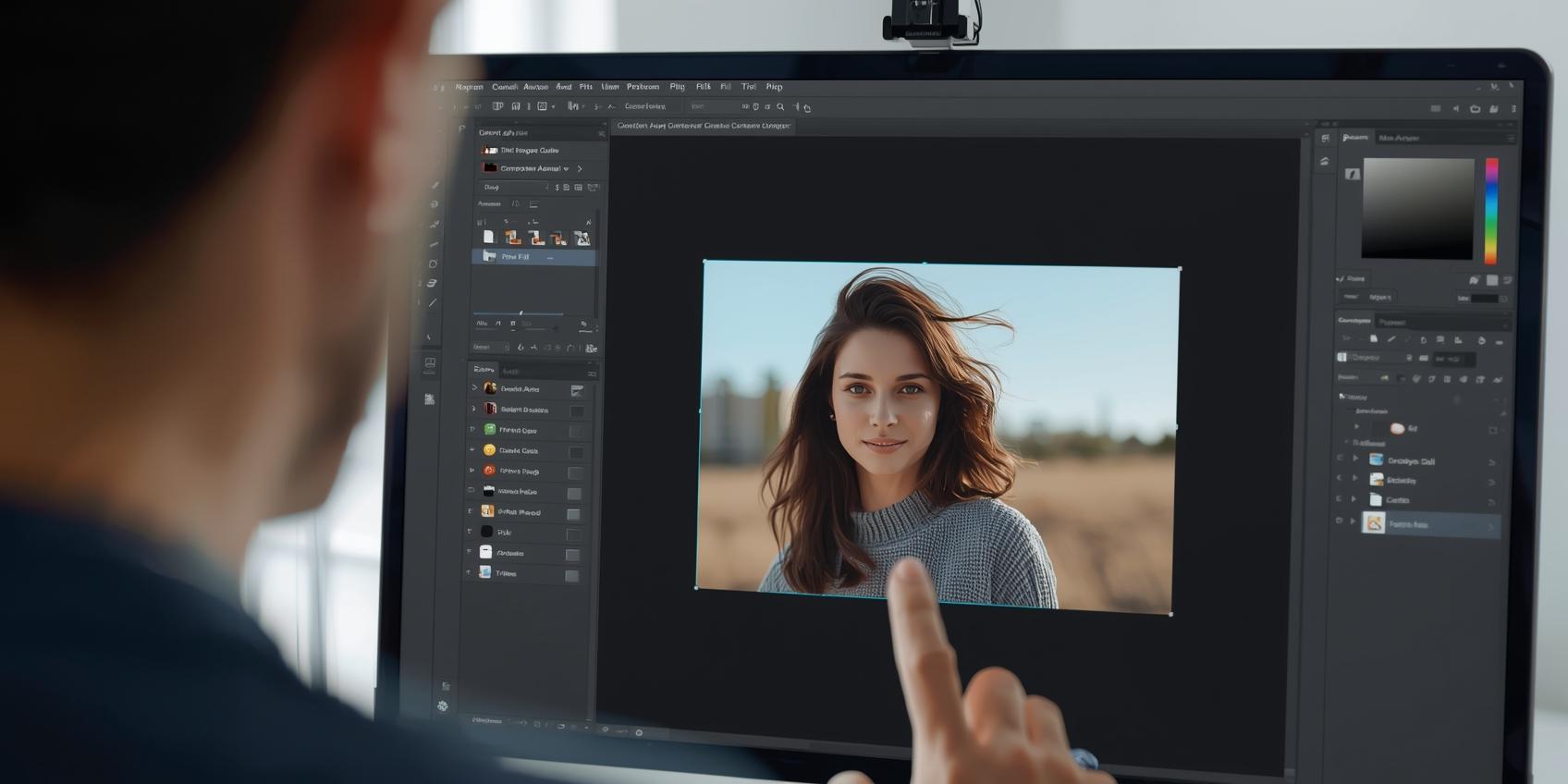
Task: Open the "Piep" menu in the menu bar
Action: (774, 87)
